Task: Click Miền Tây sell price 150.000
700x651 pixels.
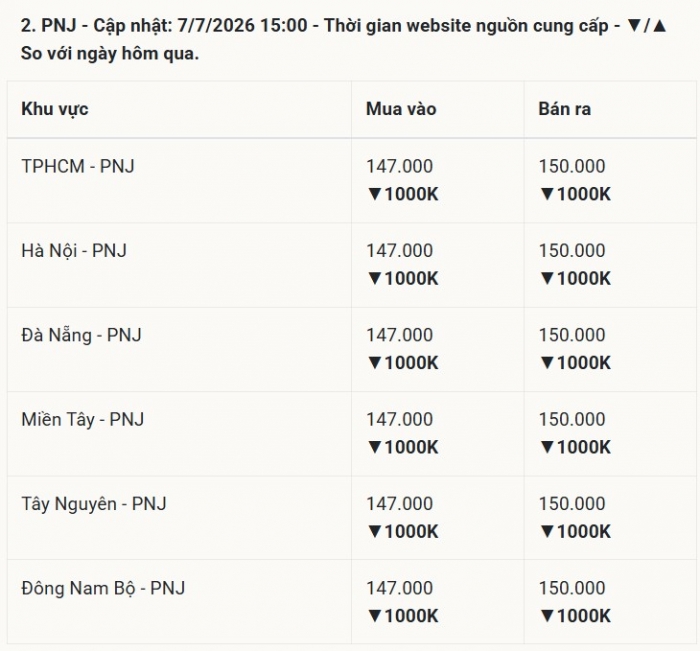Action: (x=572, y=419)
